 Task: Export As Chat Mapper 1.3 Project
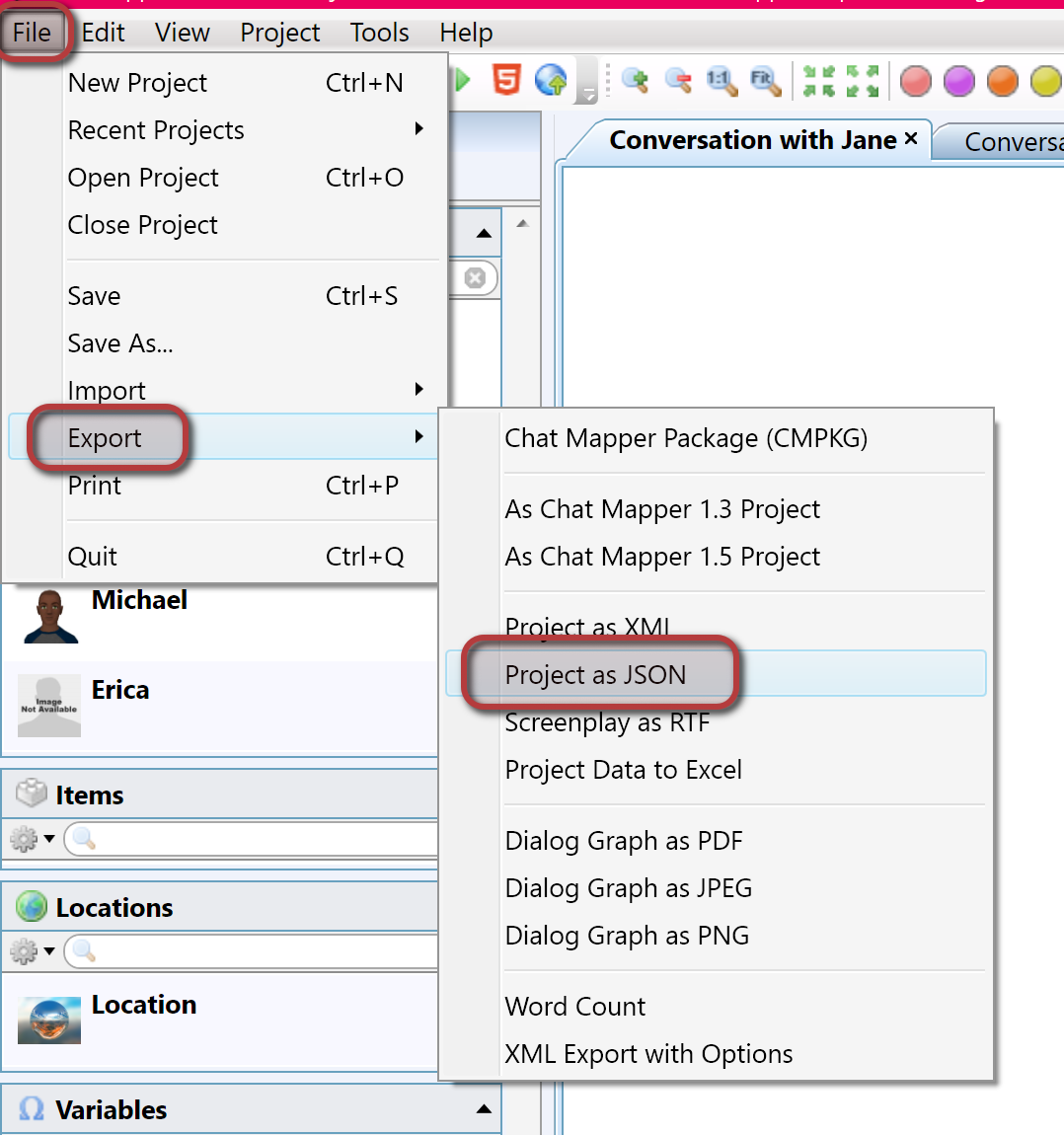(x=717, y=509)
